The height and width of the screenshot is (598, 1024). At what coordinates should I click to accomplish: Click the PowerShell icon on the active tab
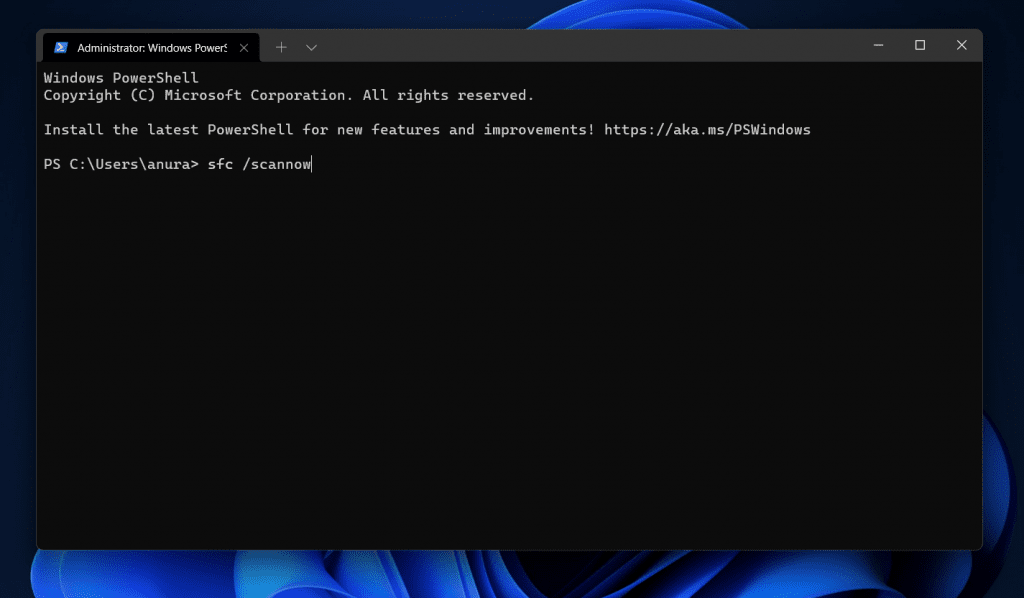(62, 46)
